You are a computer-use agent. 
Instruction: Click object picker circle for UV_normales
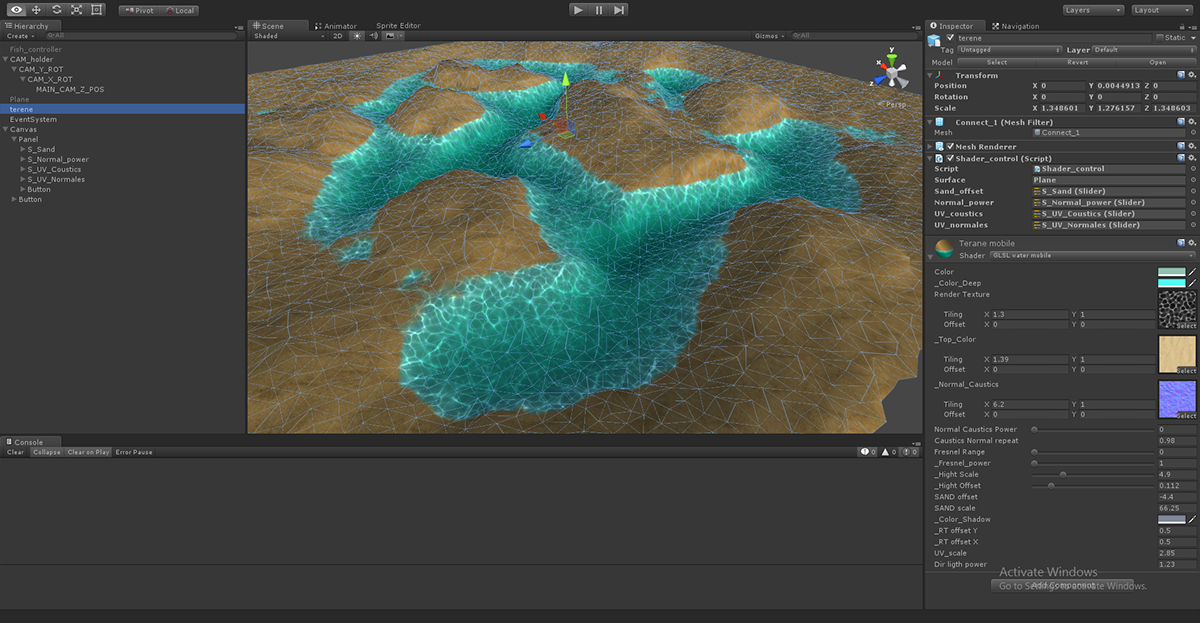point(1193,225)
